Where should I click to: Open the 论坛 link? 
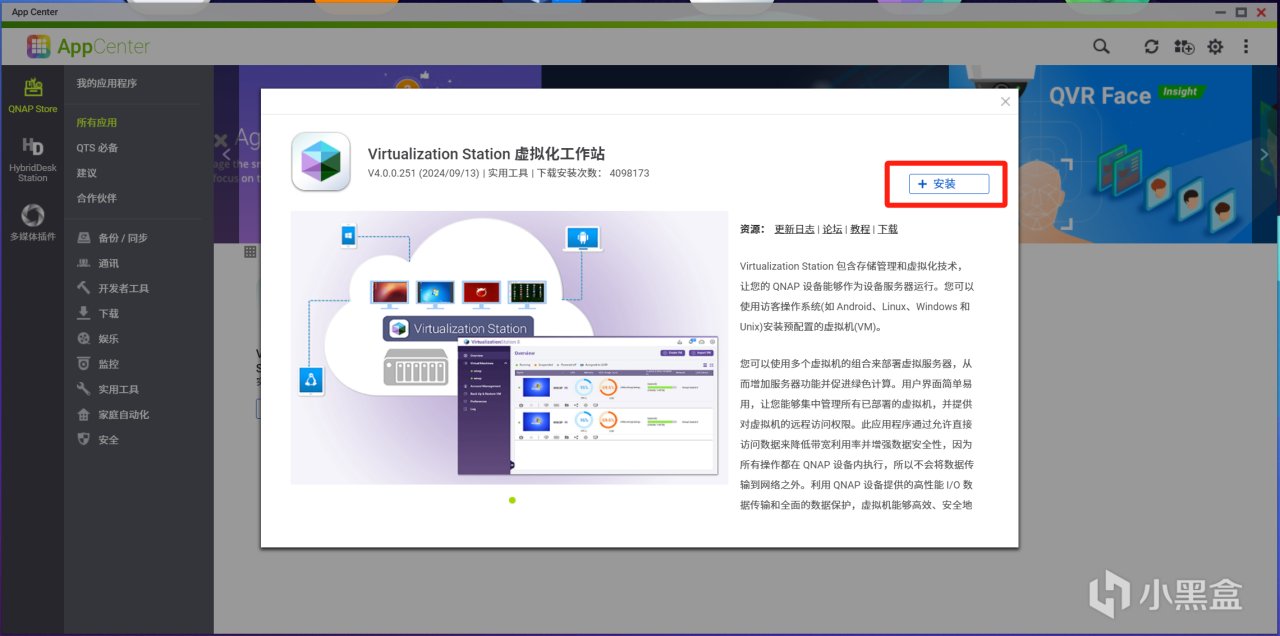point(832,229)
